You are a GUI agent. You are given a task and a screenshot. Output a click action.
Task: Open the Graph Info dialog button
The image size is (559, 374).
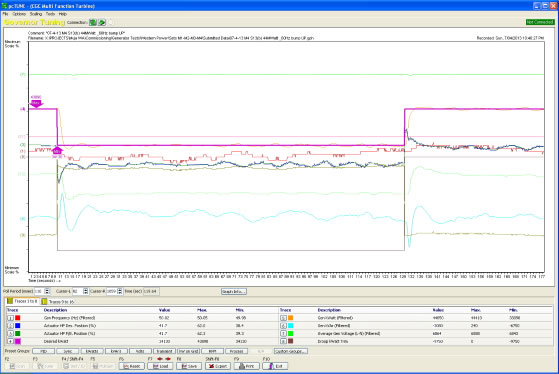pos(234,292)
